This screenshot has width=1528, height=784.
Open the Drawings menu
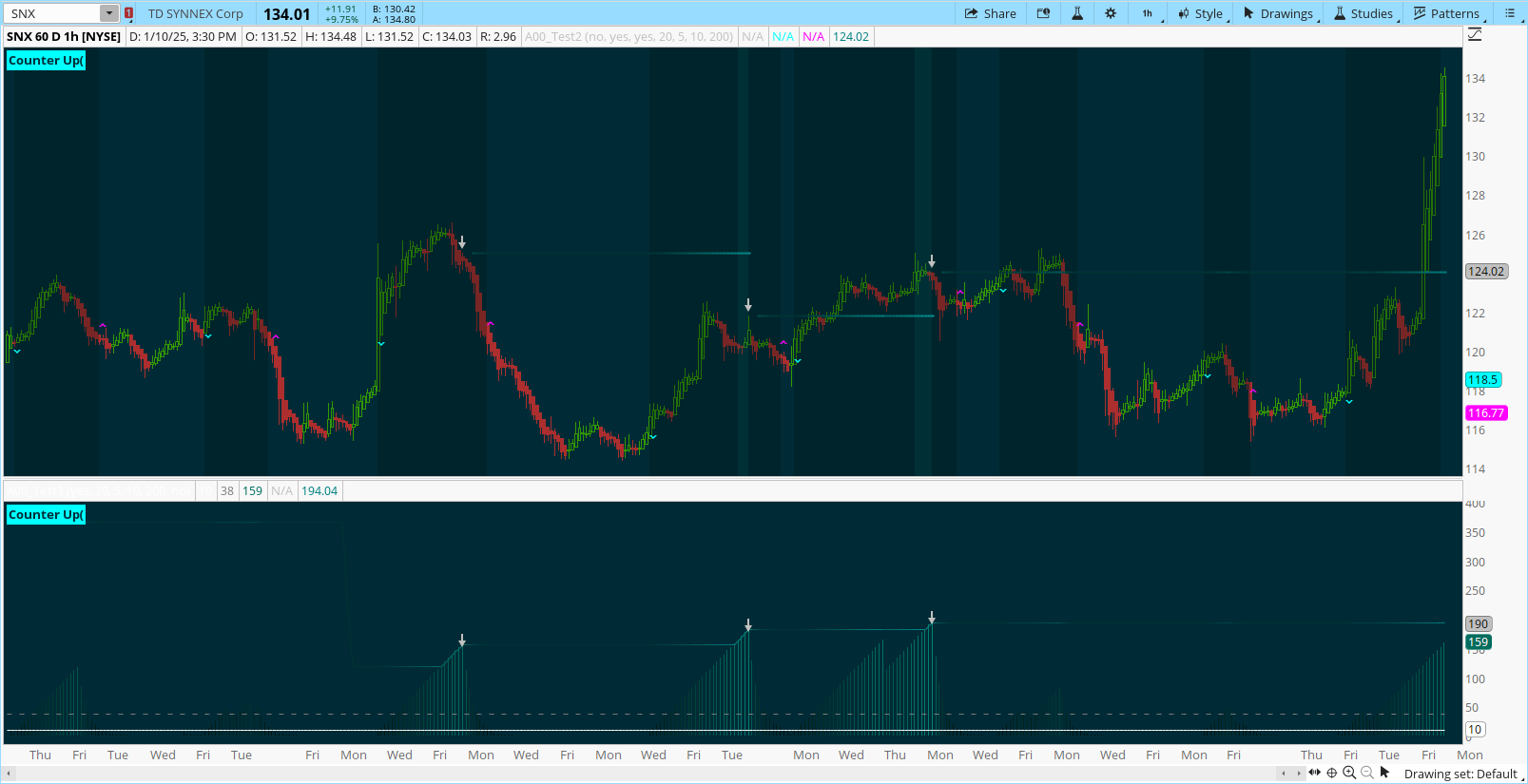click(x=1279, y=13)
